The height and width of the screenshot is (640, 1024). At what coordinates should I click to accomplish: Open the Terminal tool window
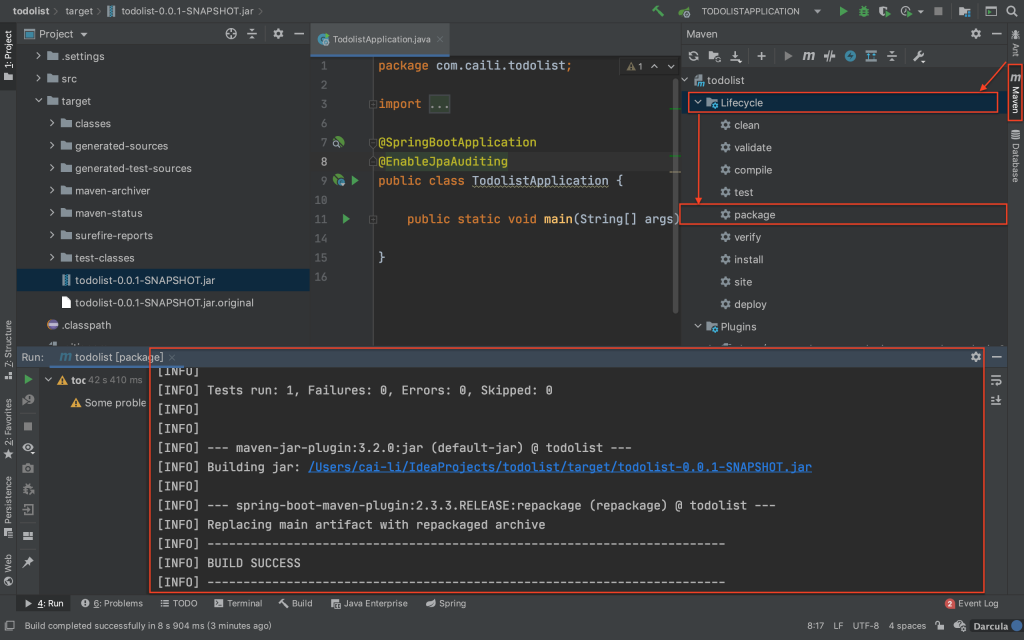(238, 603)
